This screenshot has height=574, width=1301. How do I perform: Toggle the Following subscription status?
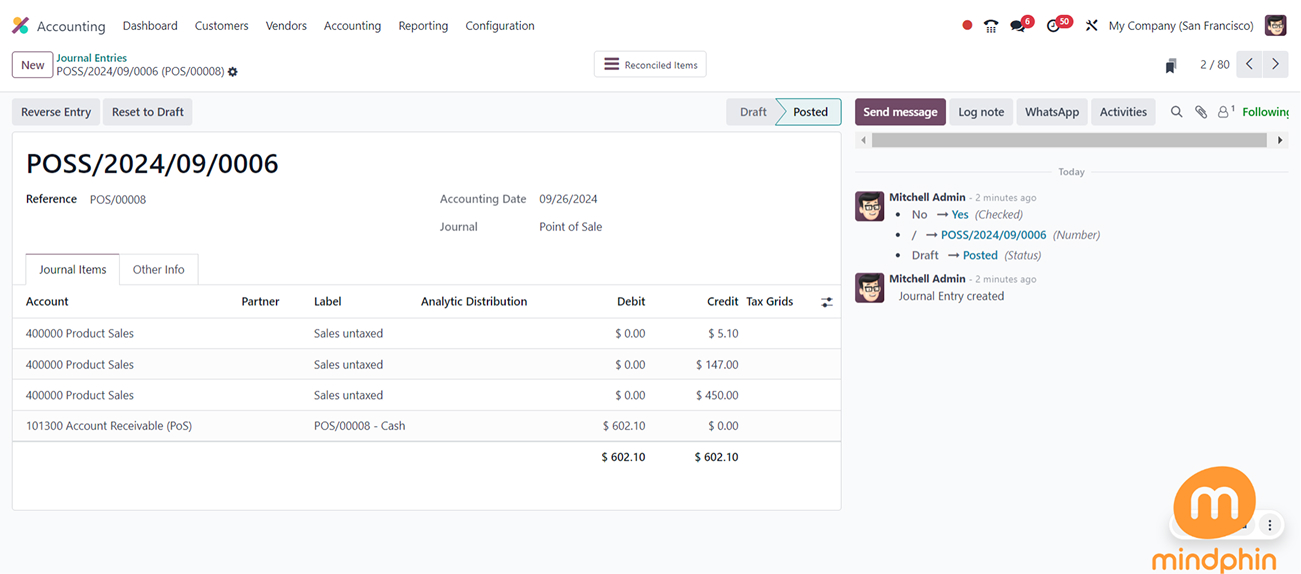[1265, 112]
